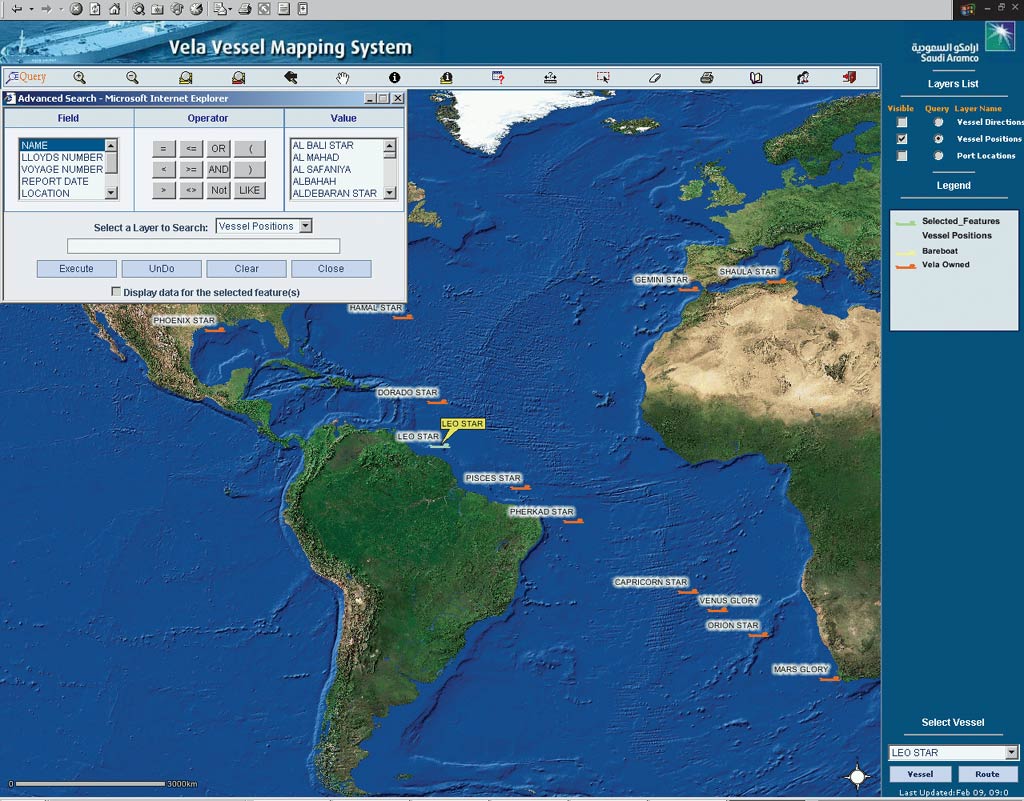
Task: Click the LIKE operator button
Action: pos(249,190)
